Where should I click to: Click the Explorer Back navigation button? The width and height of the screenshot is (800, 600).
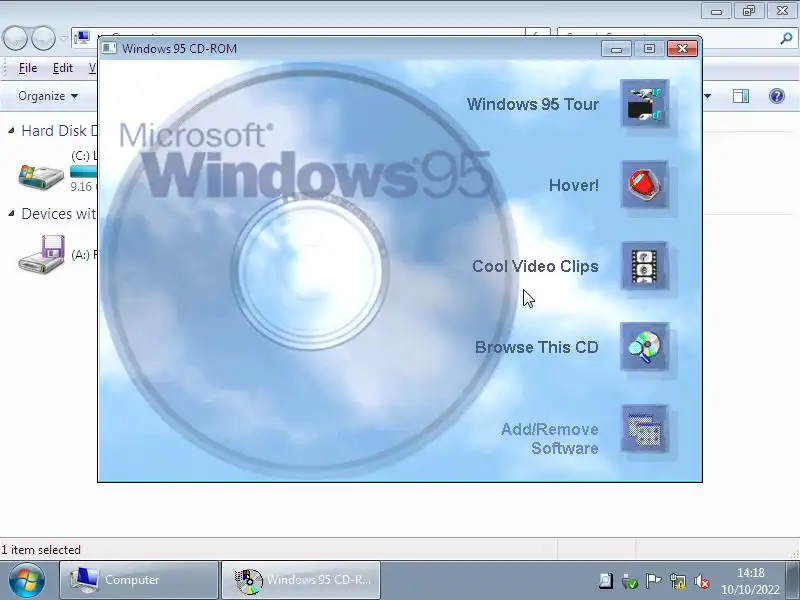[15, 38]
